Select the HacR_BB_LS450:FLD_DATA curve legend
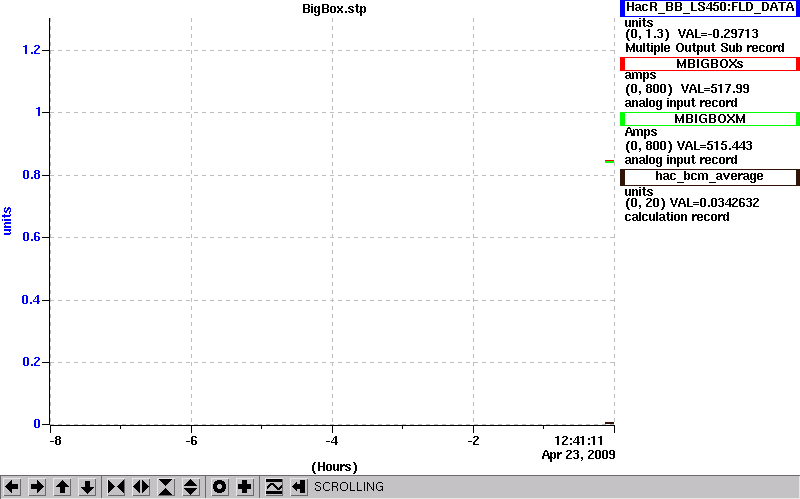The width and height of the screenshot is (800, 499). click(x=710, y=8)
